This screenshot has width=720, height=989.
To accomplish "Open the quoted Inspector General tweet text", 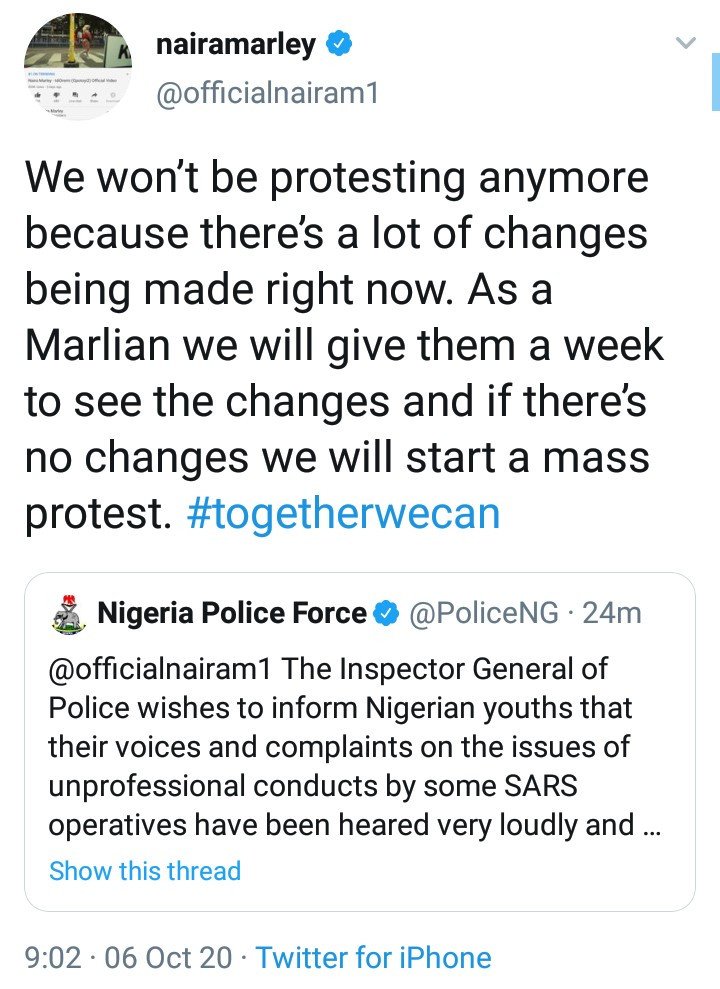I will [354, 747].
